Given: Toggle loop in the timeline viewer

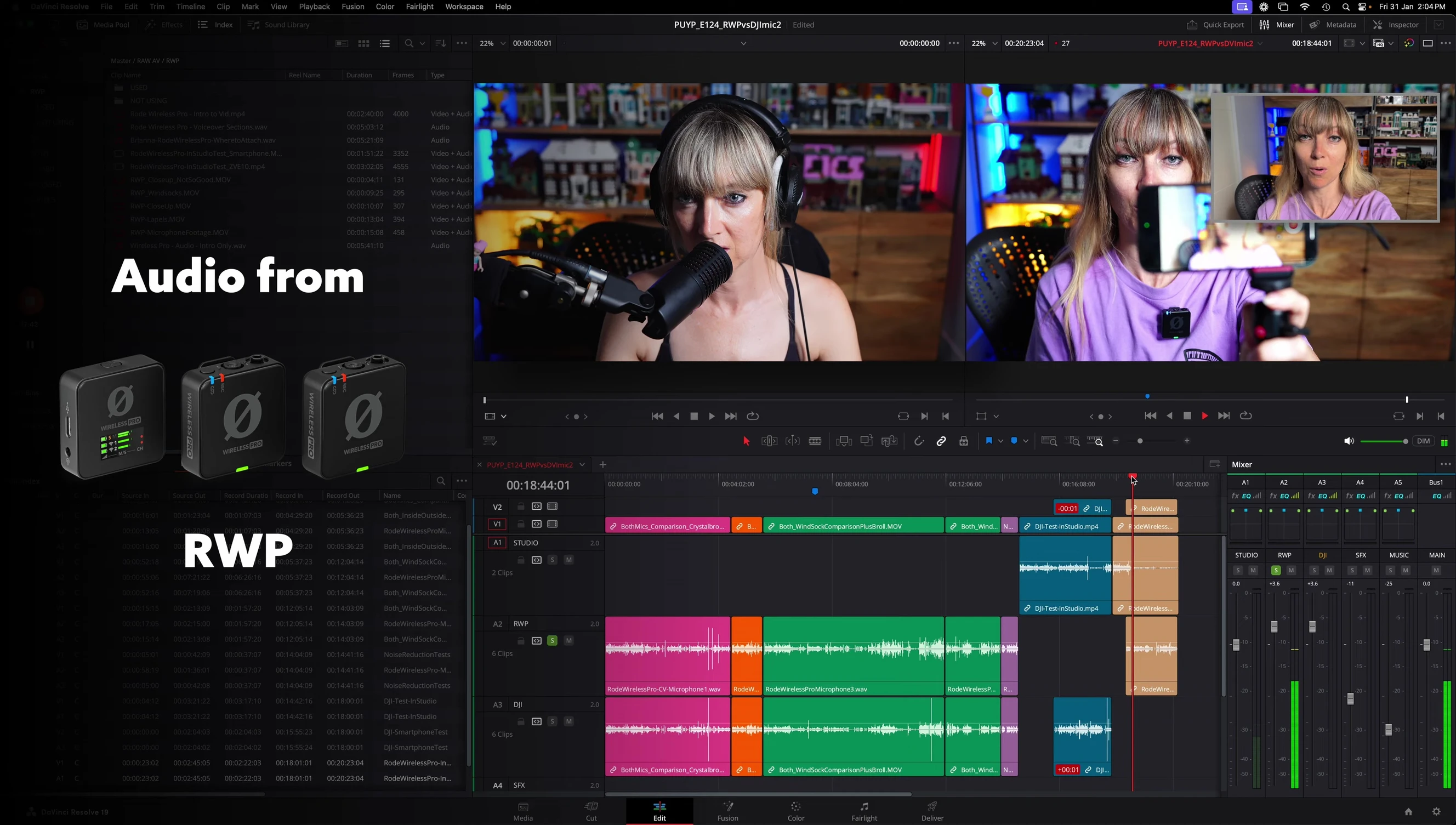Looking at the screenshot, I should pyautogui.click(x=1245, y=416).
